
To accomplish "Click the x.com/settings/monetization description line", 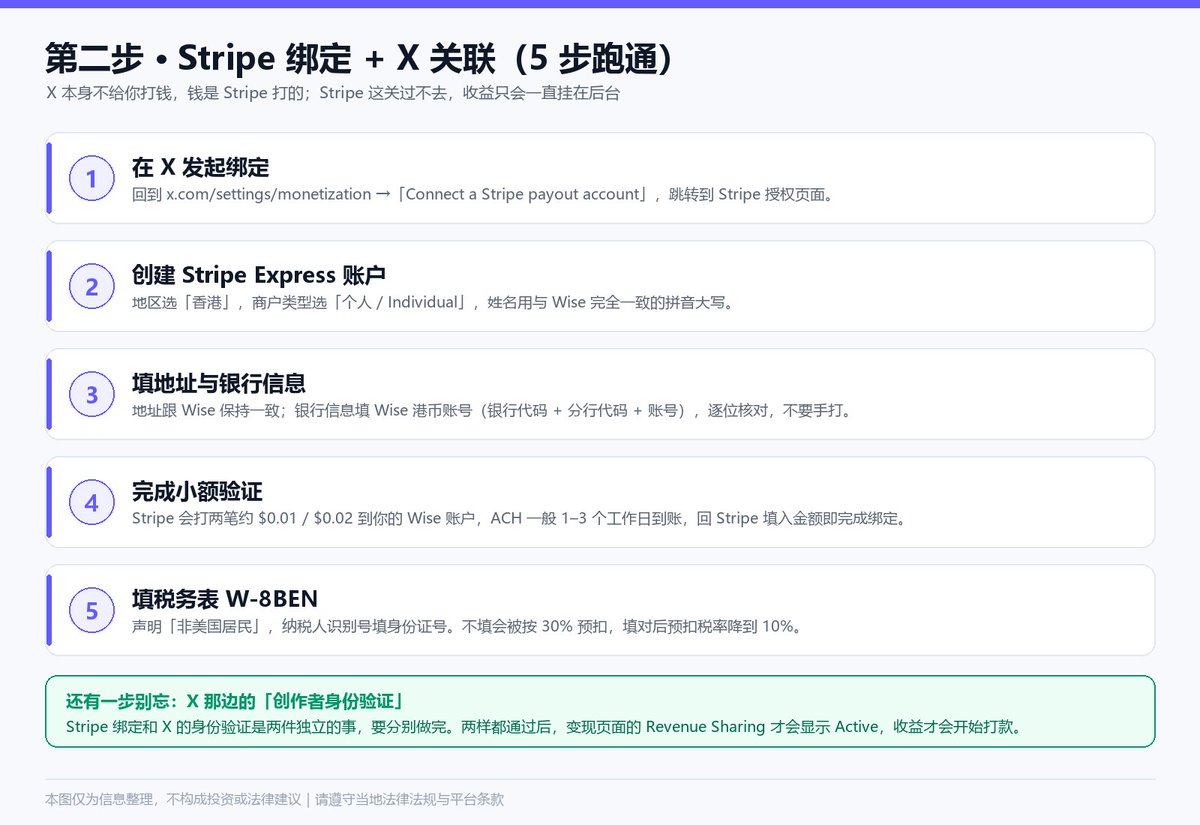I will pos(483,194).
